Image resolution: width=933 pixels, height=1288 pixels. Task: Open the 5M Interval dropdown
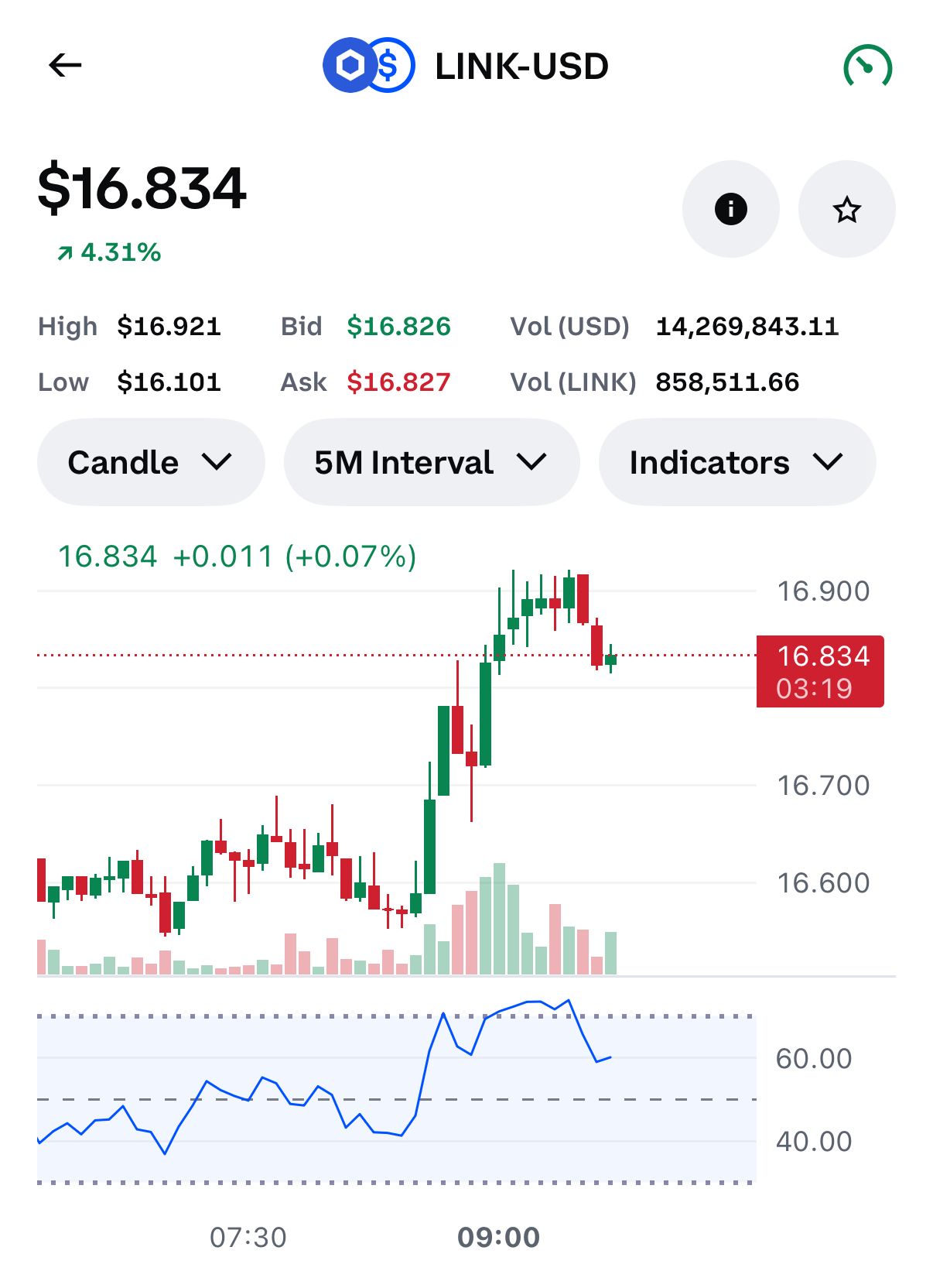432,462
